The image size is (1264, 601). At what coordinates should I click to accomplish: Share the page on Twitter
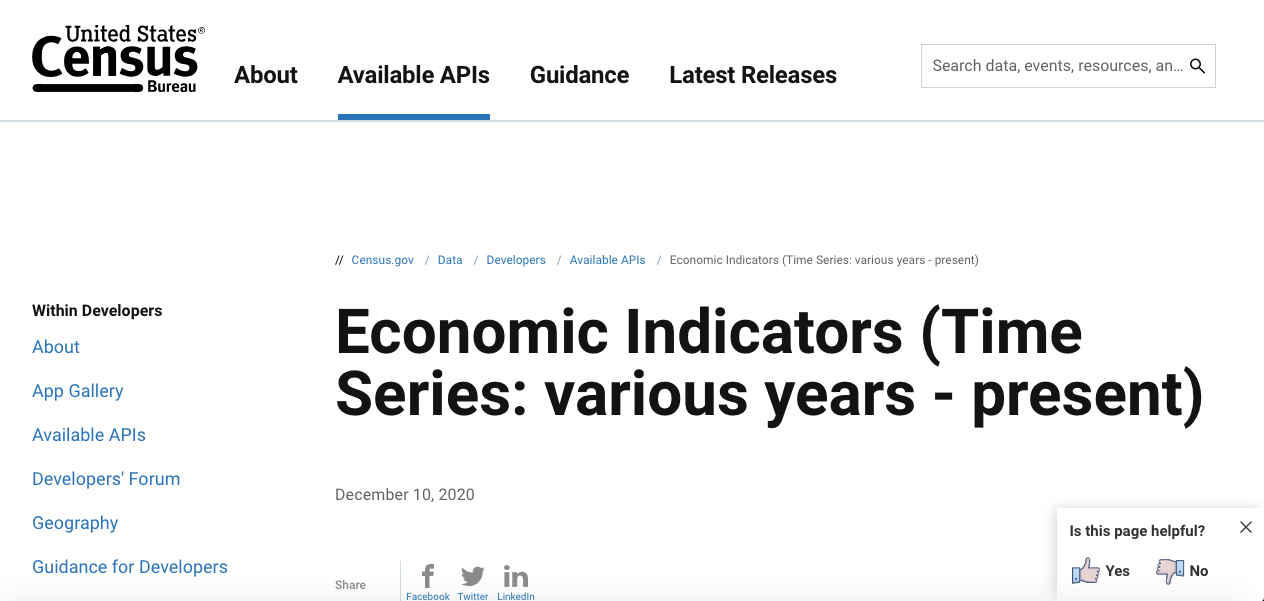point(472,578)
